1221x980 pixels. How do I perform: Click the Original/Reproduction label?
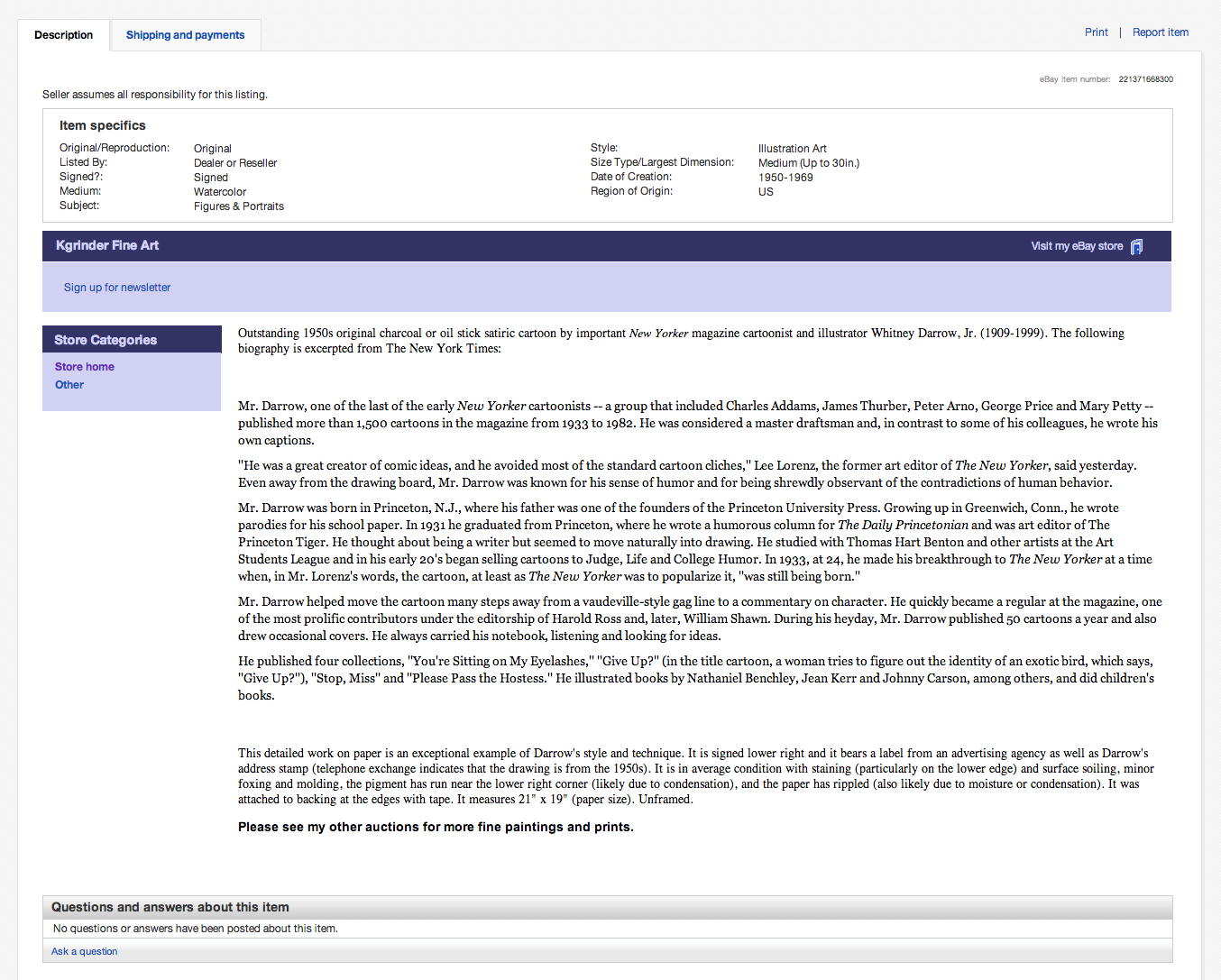115,148
